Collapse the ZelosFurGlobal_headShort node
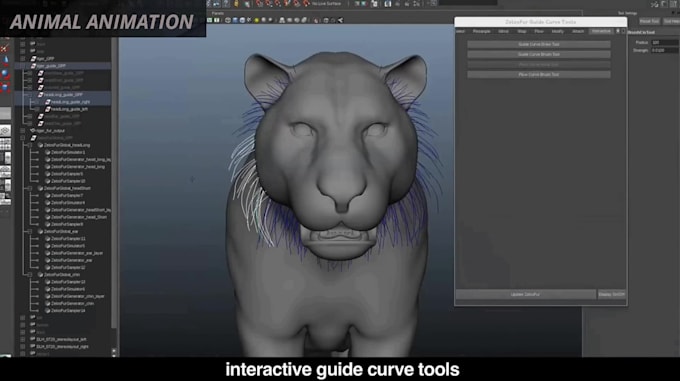The width and height of the screenshot is (680, 381). pos(29,189)
